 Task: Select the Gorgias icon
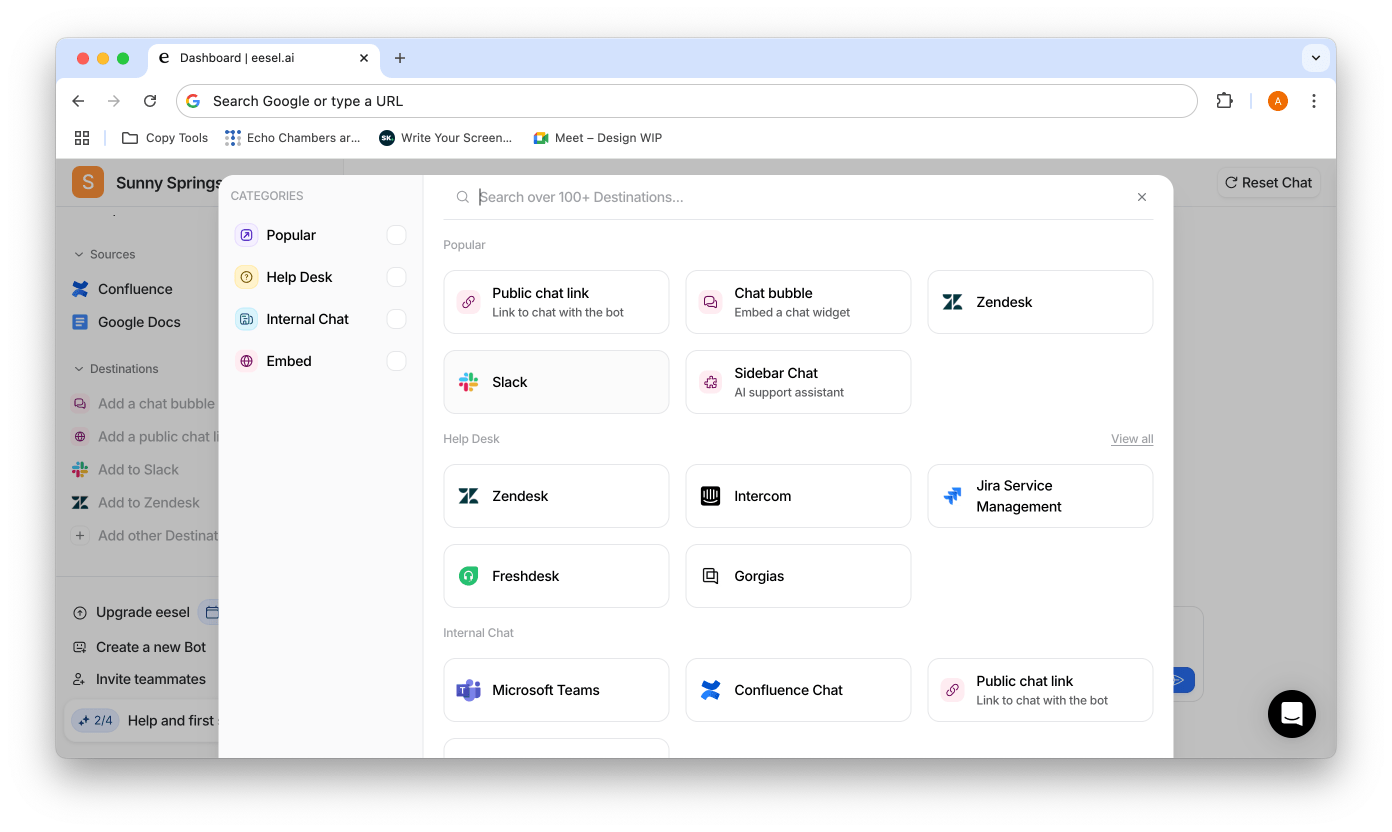pyautogui.click(x=711, y=576)
